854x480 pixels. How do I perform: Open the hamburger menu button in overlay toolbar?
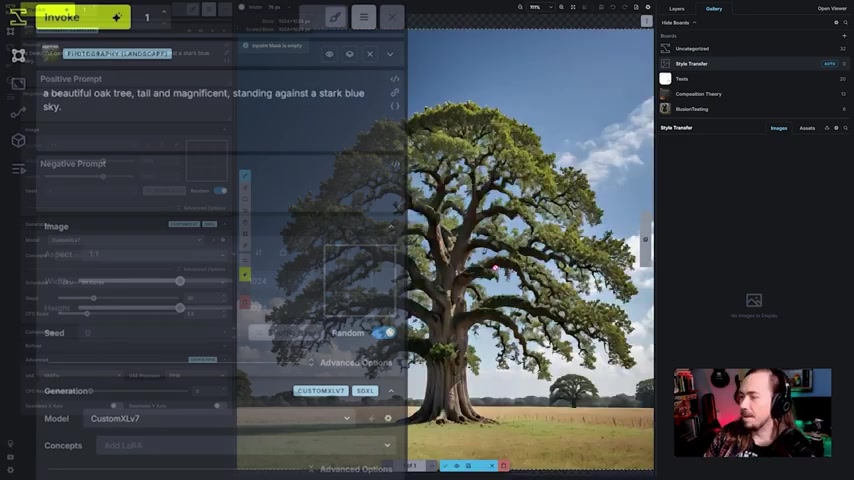point(364,17)
